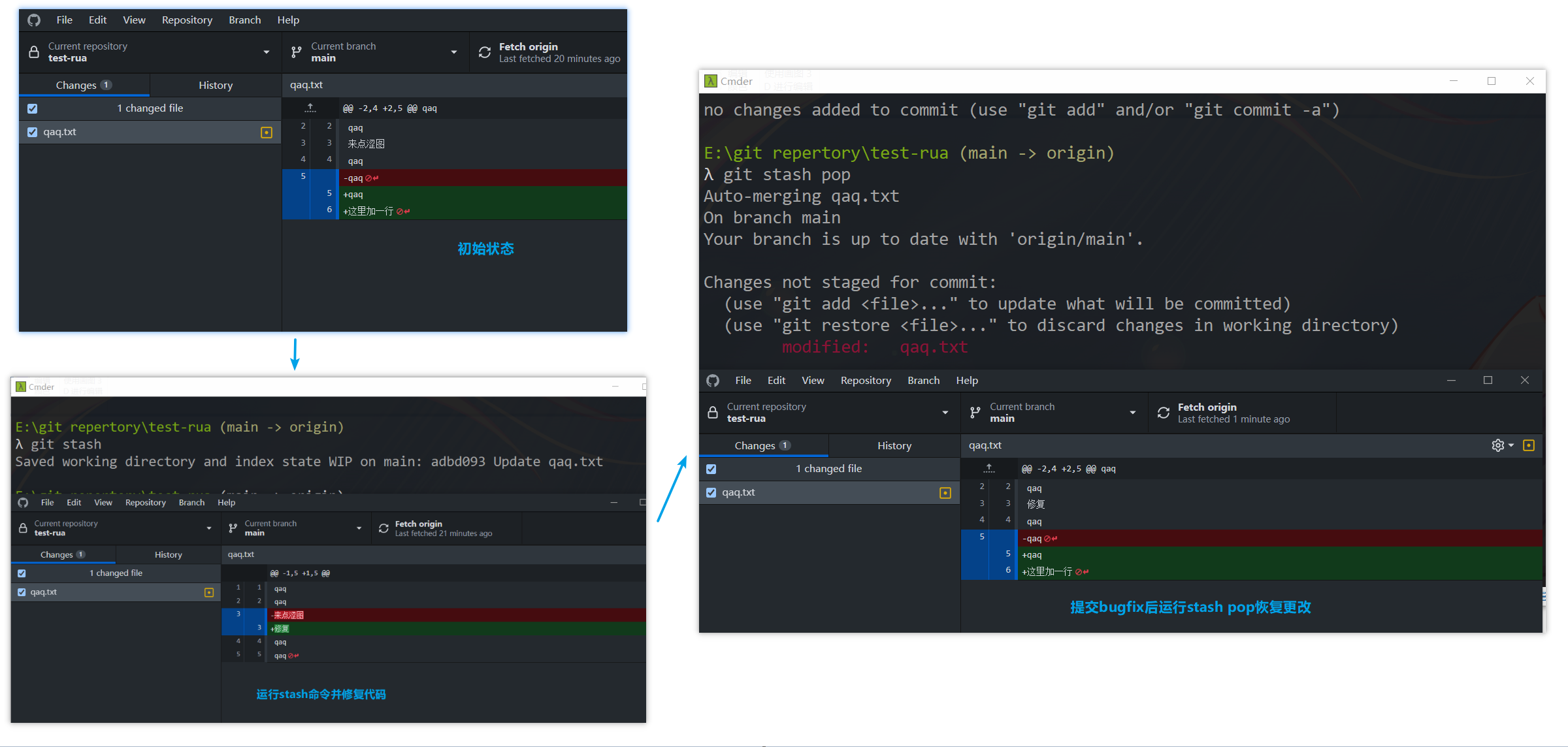Toggle the '1 changed file' checkbox in the right window
1568x747 pixels.
pos(711,469)
